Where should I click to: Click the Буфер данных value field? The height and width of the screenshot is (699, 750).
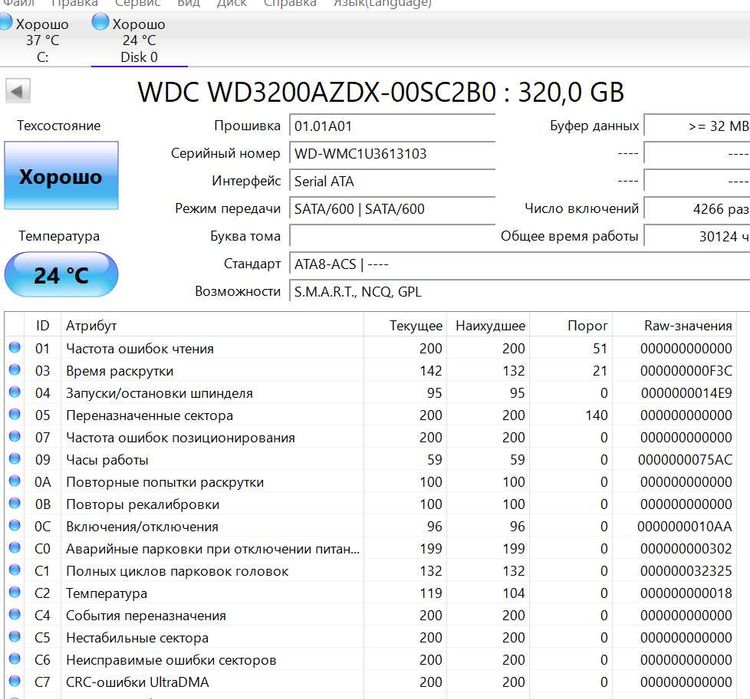697,126
